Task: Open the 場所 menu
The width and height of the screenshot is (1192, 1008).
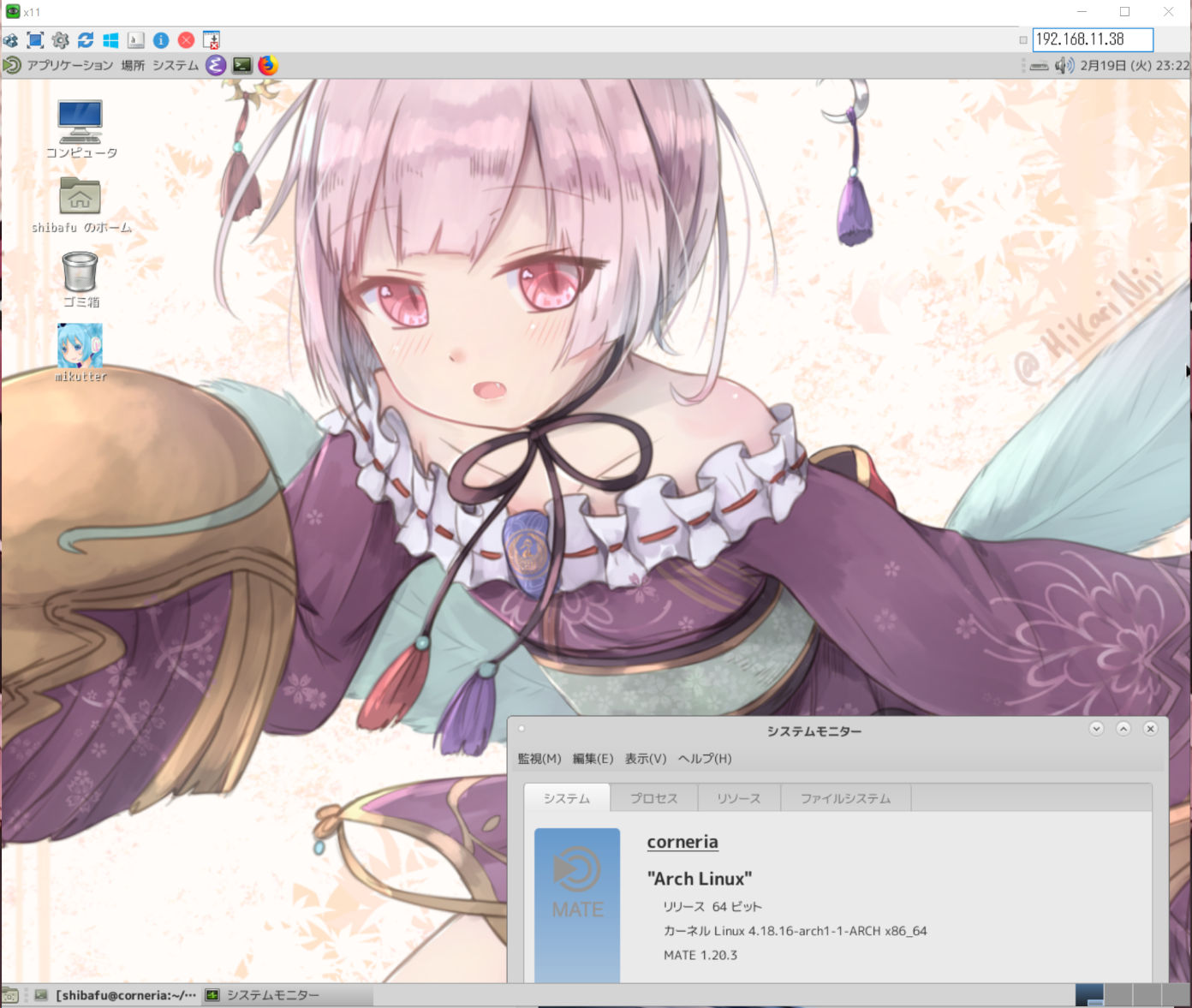Action: coord(133,66)
